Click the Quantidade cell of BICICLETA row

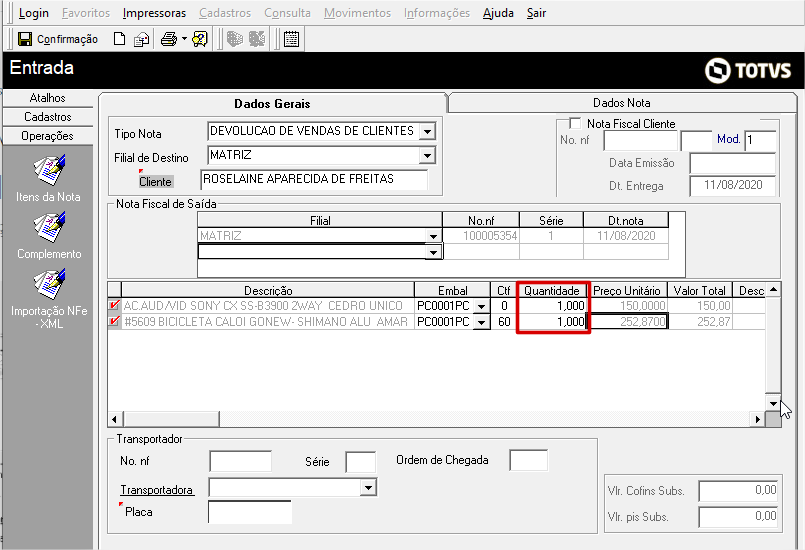552,322
